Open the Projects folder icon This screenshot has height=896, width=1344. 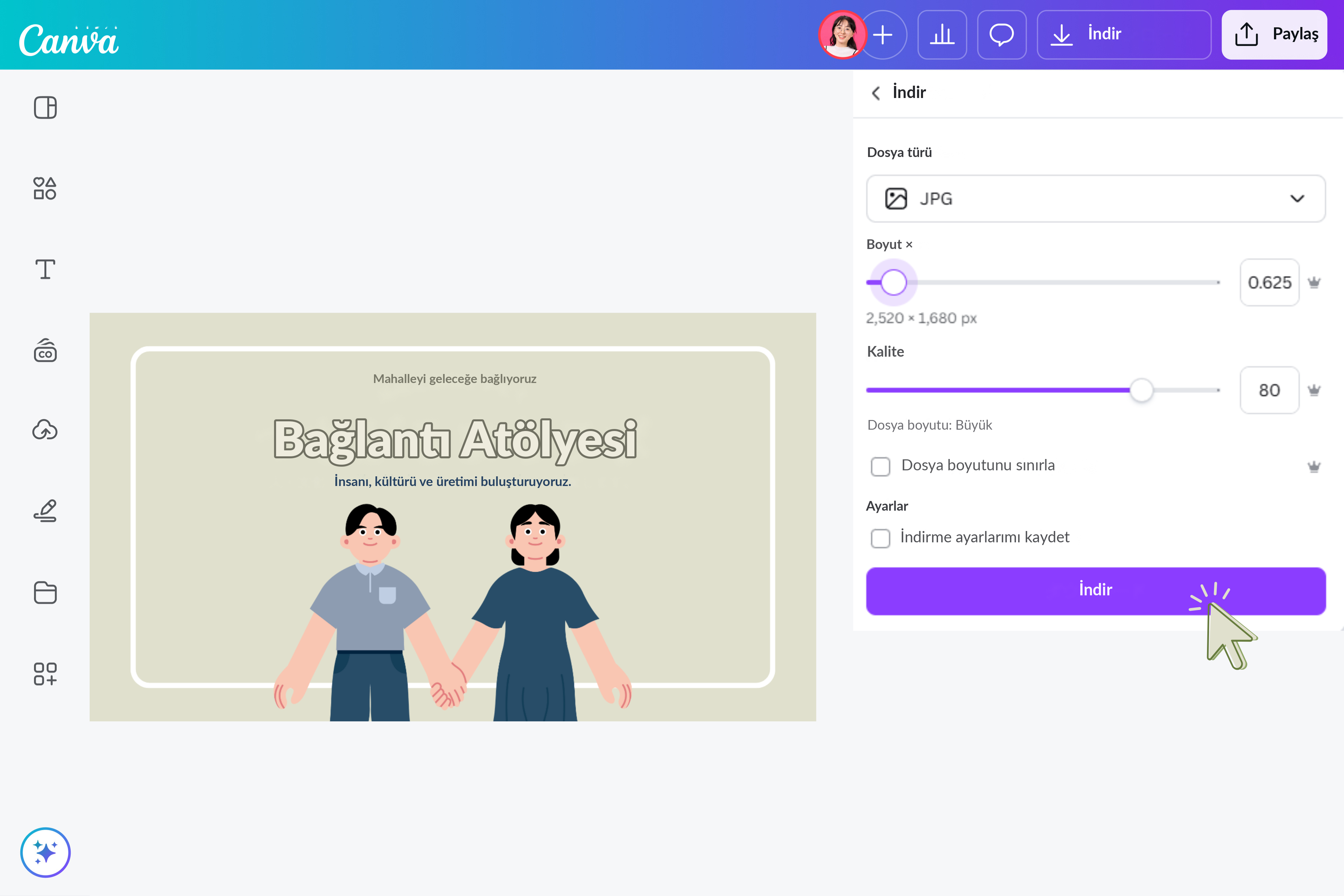tap(45, 593)
